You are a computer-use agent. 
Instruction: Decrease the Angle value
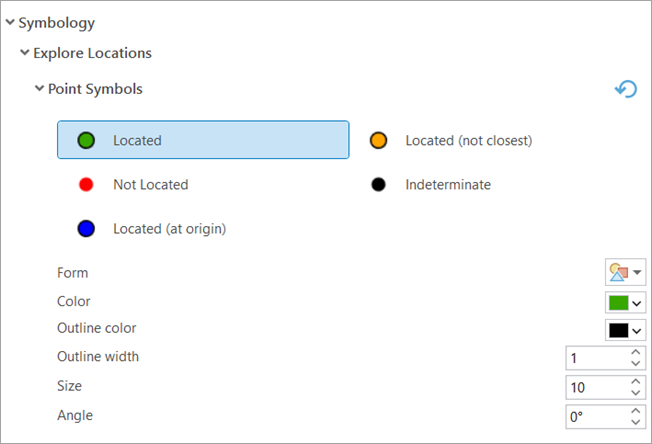point(635,422)
